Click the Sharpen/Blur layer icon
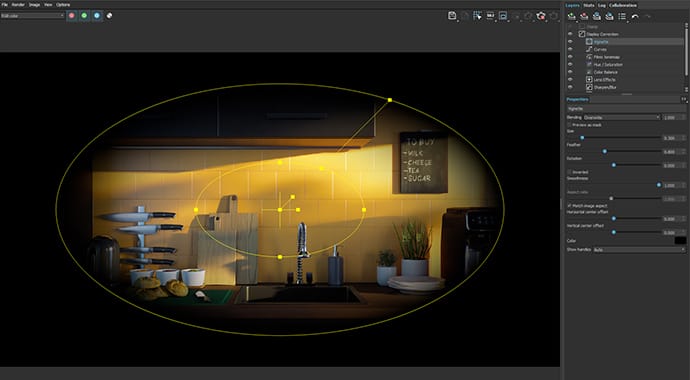 click(x=589, y=87)
